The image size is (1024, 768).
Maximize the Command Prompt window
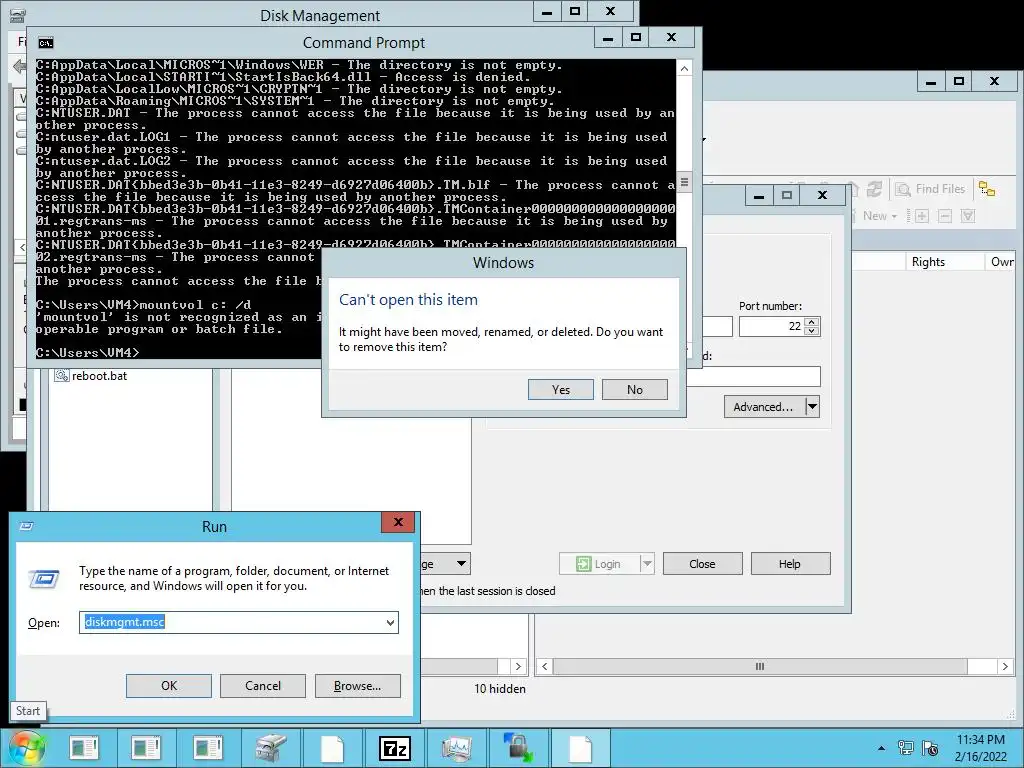click(636, 38)
